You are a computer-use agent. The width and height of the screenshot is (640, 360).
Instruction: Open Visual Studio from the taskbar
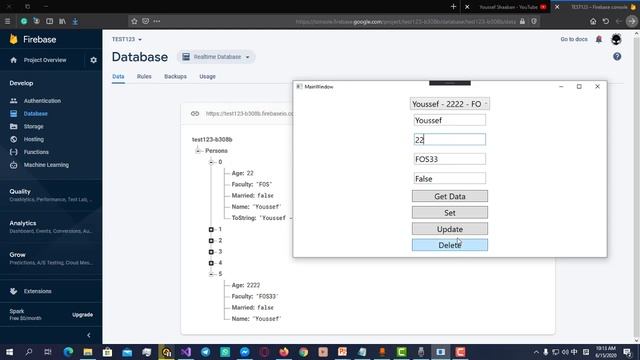tap(186, 352)
